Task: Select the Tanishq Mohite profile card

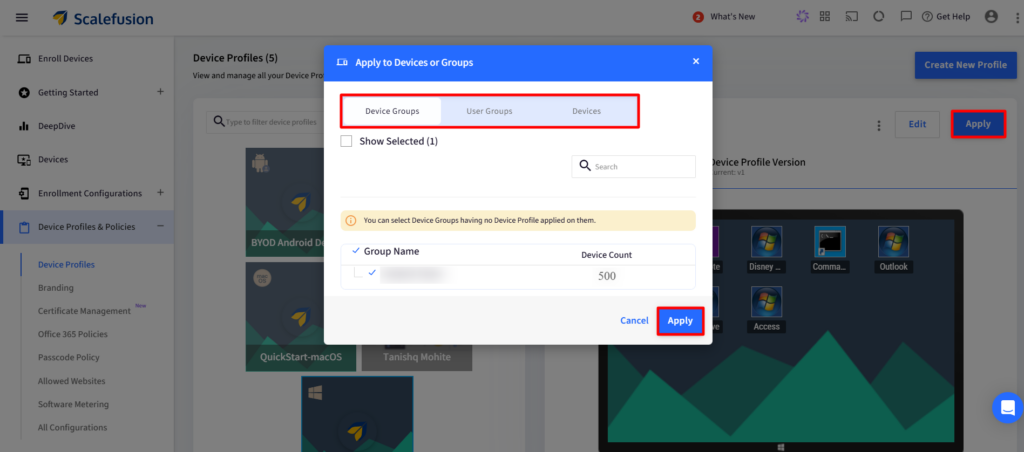Action: pyautogui.click(x=417, y=358)
